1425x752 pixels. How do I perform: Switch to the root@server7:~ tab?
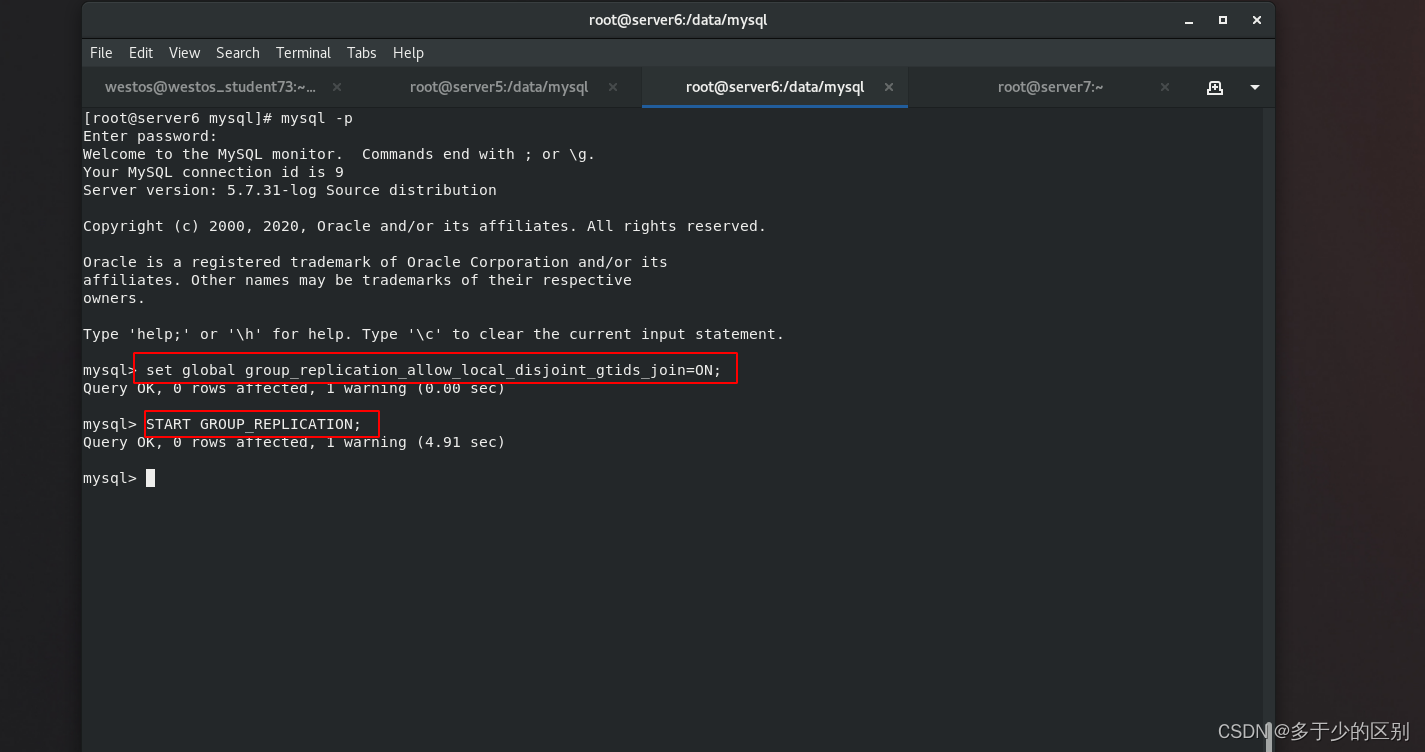(1050, 87)
